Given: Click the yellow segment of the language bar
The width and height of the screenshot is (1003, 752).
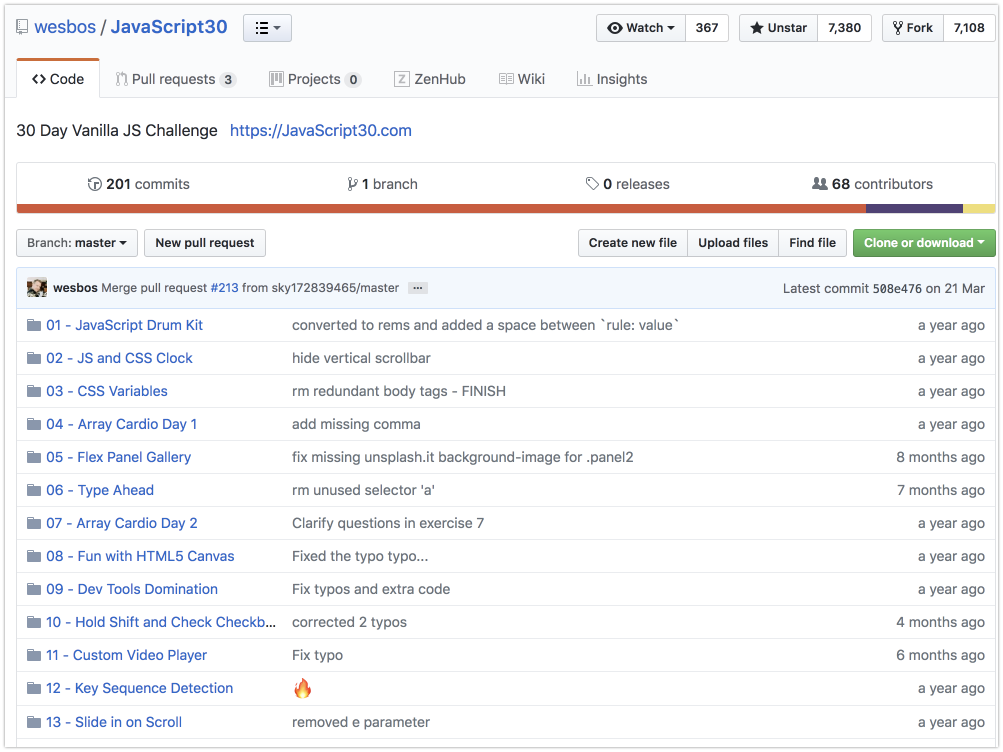Looking at the screenshot, I should point(978,208).
